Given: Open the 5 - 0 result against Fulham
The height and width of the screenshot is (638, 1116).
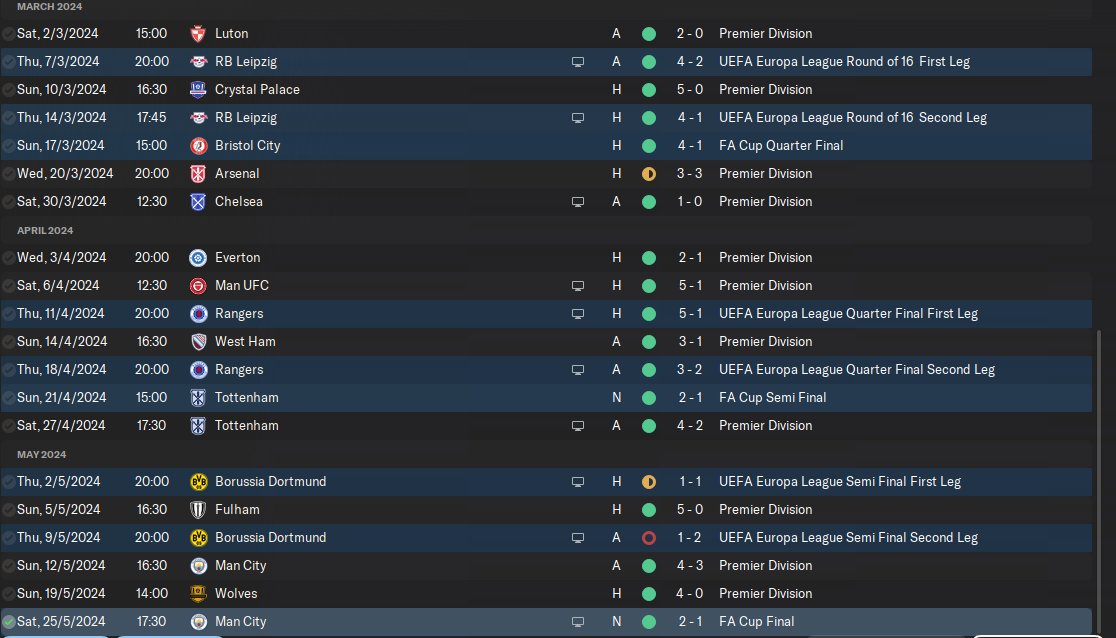Looking at the screenshot, I should tap(690, 509).
